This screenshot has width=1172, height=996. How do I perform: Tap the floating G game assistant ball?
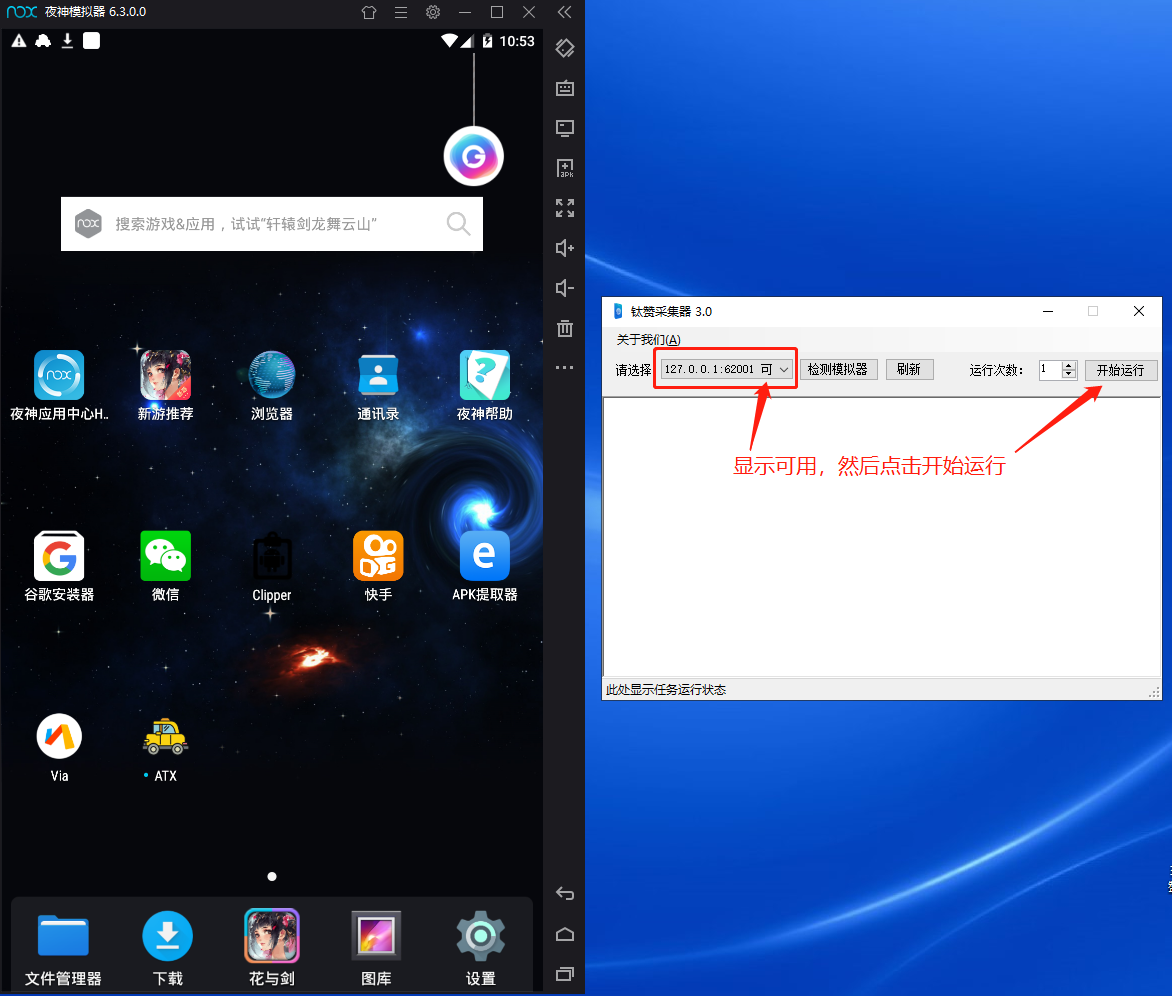474,156
